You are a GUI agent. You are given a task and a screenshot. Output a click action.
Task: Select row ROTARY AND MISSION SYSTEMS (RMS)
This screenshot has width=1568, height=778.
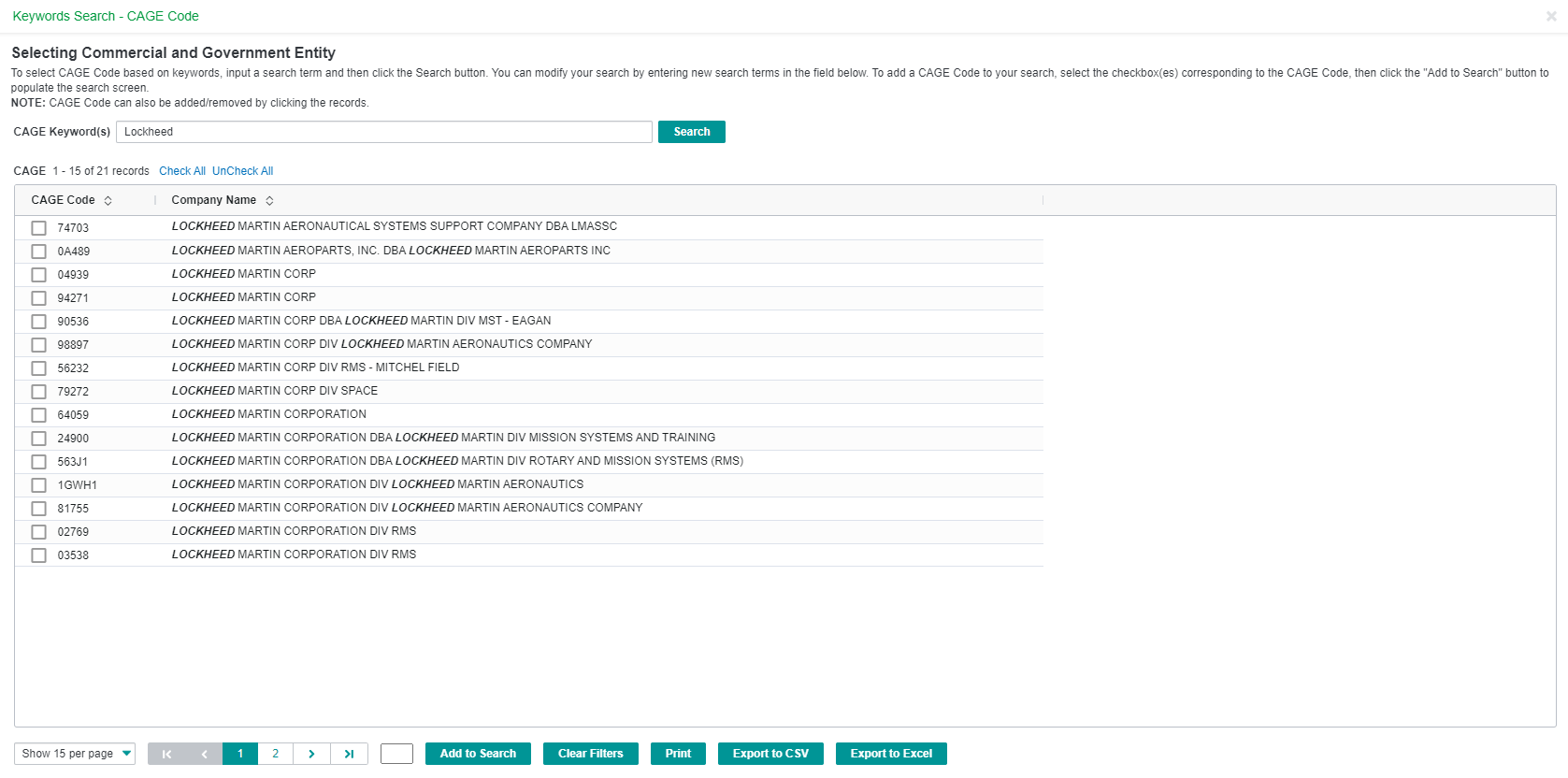(529, 462)
